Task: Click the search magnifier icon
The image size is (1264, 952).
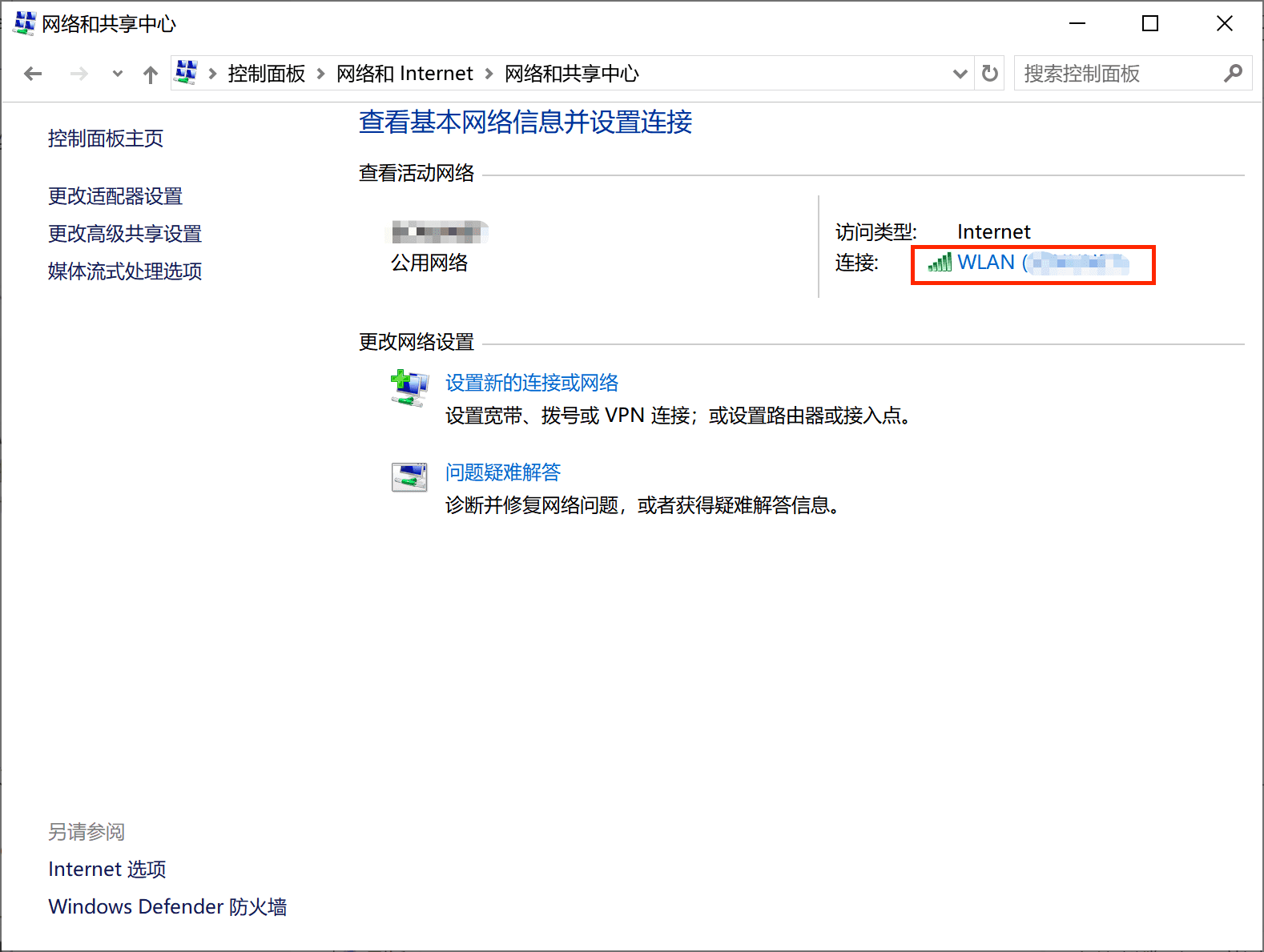Action: click(1233, 74)
